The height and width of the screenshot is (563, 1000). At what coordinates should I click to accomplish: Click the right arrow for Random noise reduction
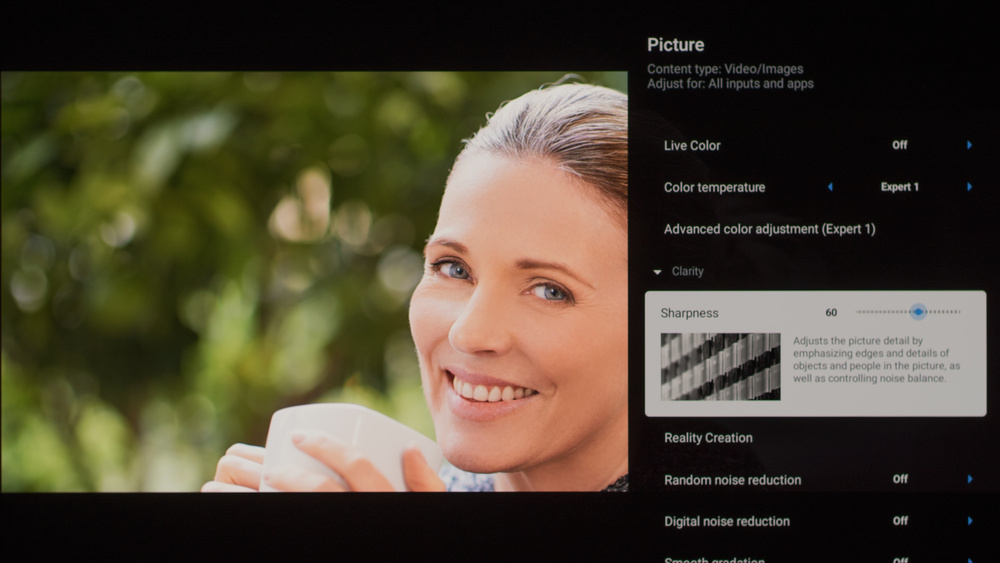point(970,479)
